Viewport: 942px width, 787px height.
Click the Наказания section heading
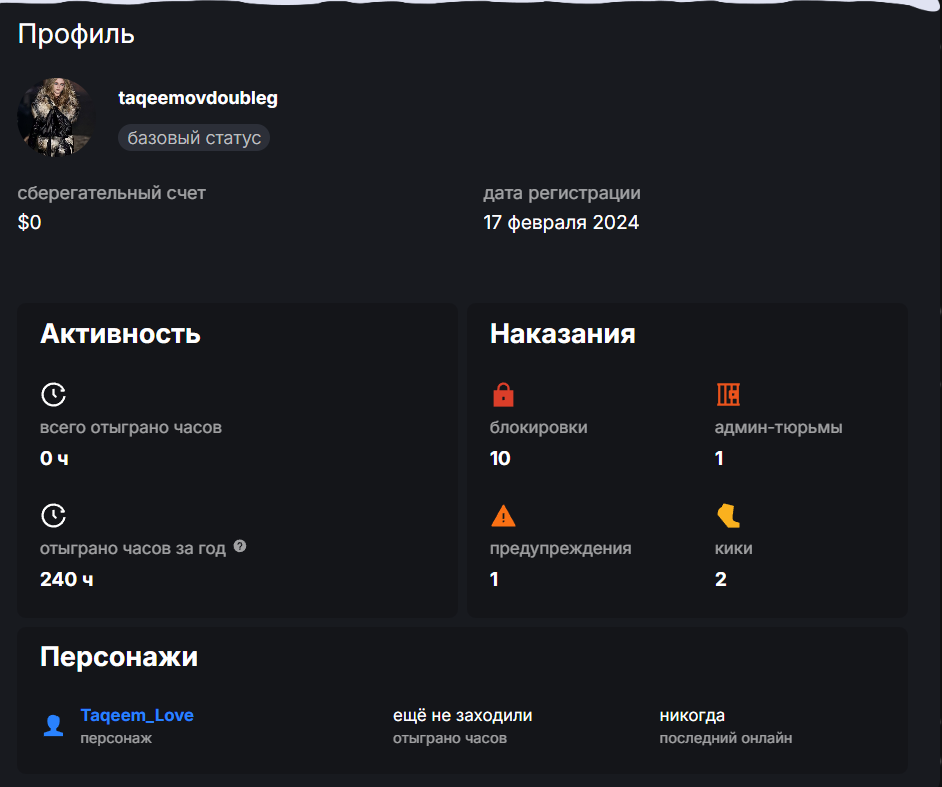pyautogui.click(x=562, y=334)
